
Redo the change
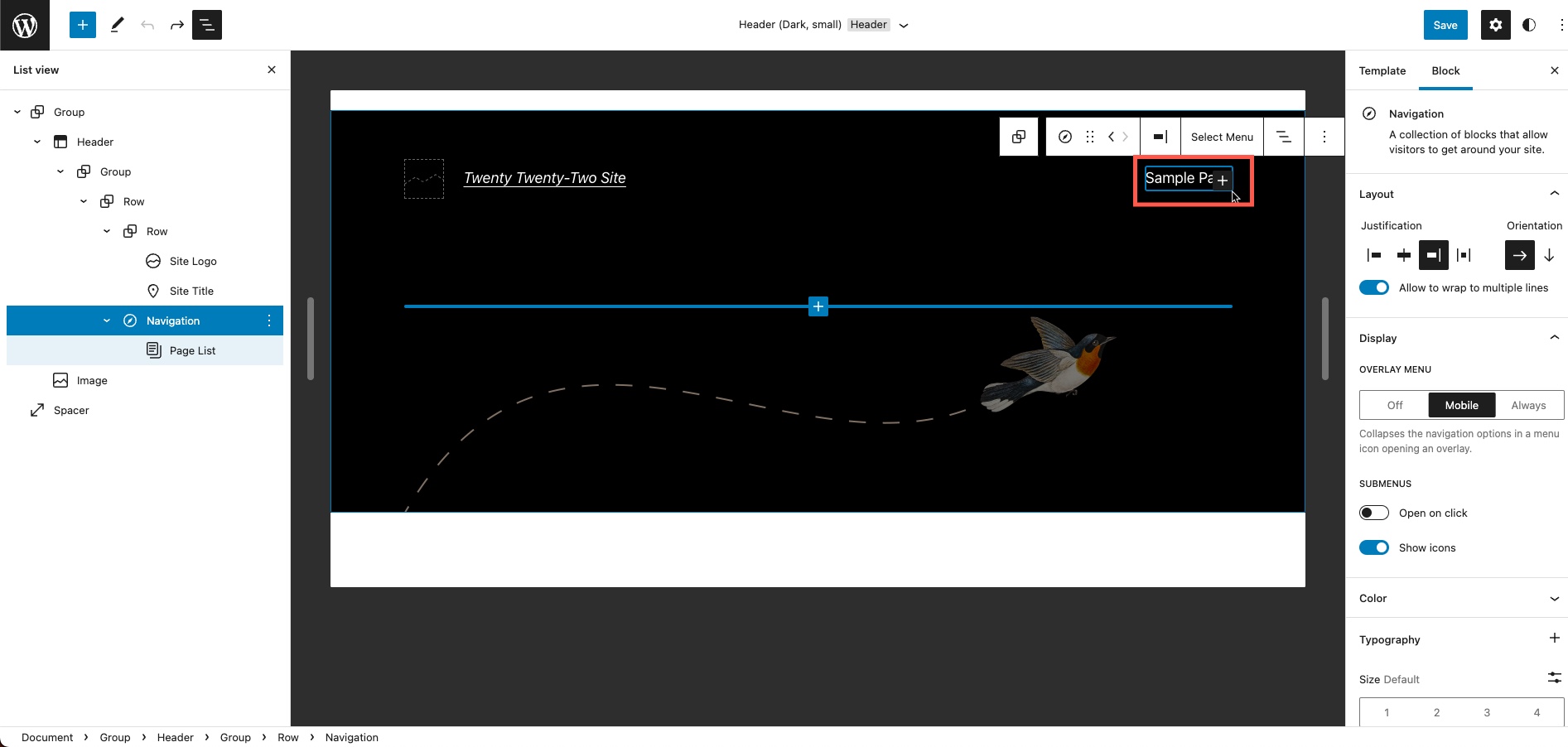click(x=176, y=25)
